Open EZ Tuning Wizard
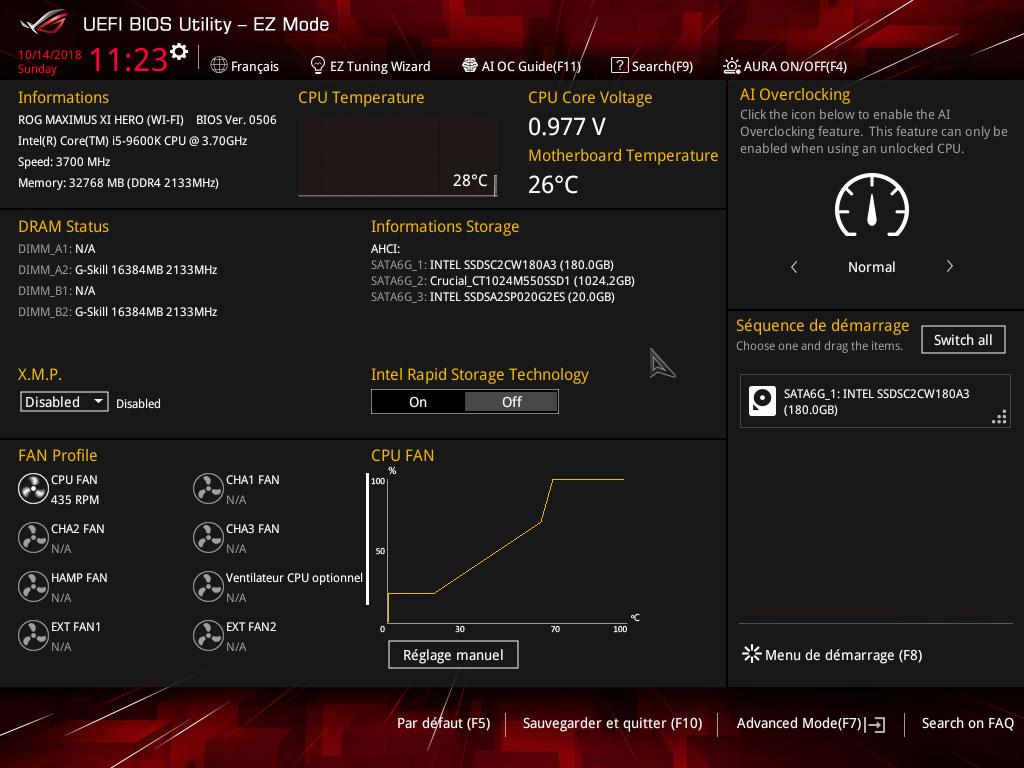Image resolution: width=1024 pixels, height=768 pixels. coord(370,66)
